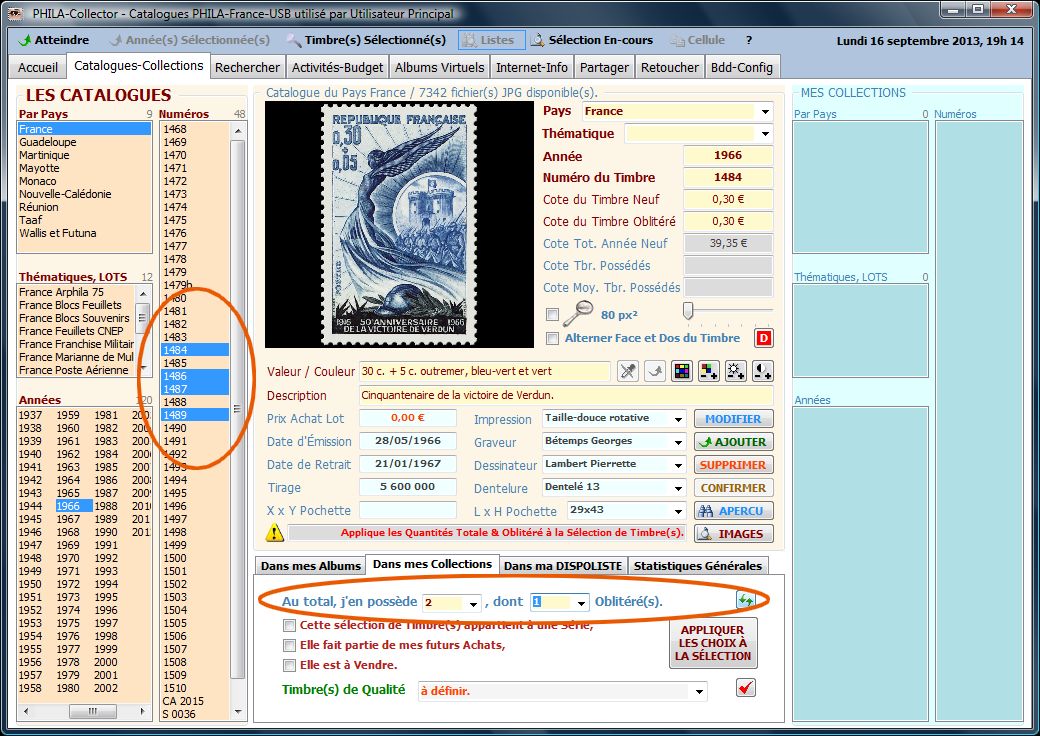This screenshot has height=736, width=1040.
Task: Switch to the Accueil tab
Action: coord(38,68)
